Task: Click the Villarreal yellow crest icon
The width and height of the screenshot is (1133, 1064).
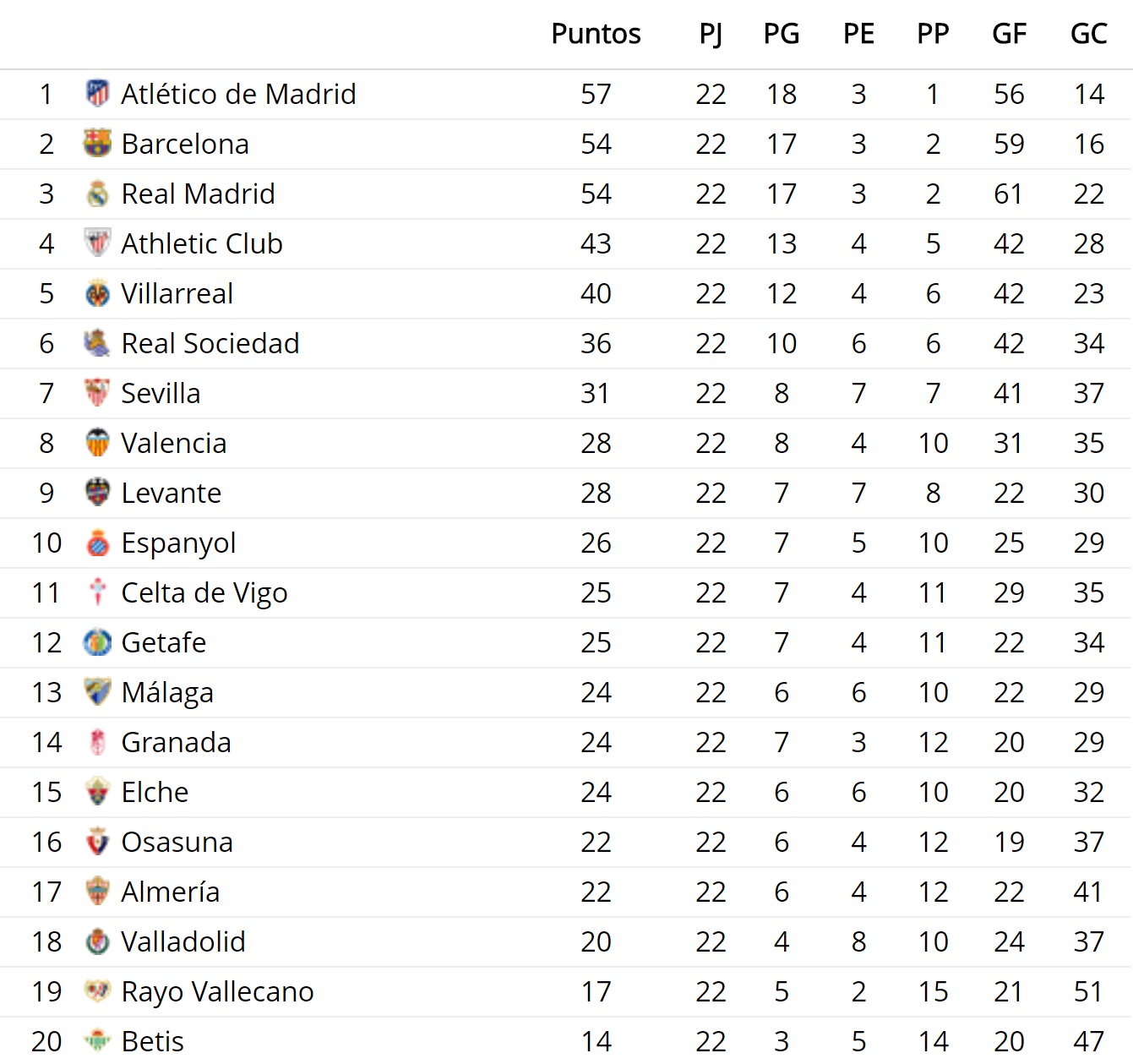Action: click(98, 293)
